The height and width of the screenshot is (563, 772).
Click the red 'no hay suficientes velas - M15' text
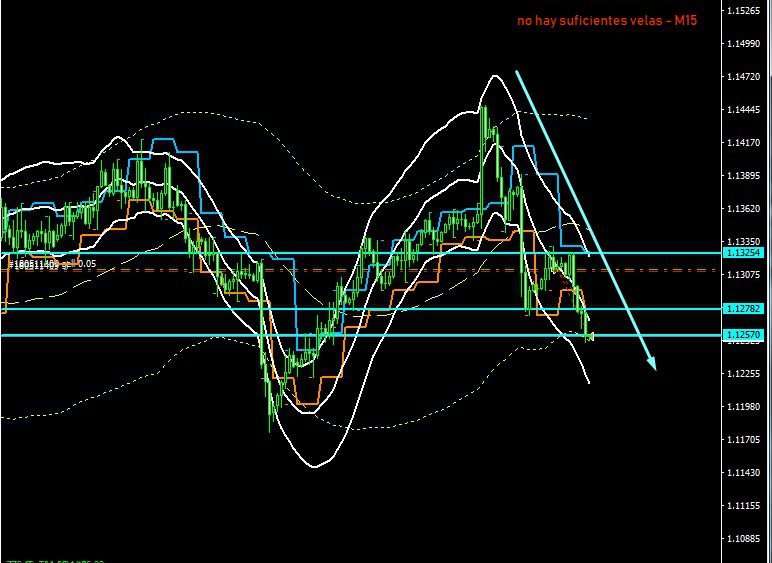tap(606, 20)
